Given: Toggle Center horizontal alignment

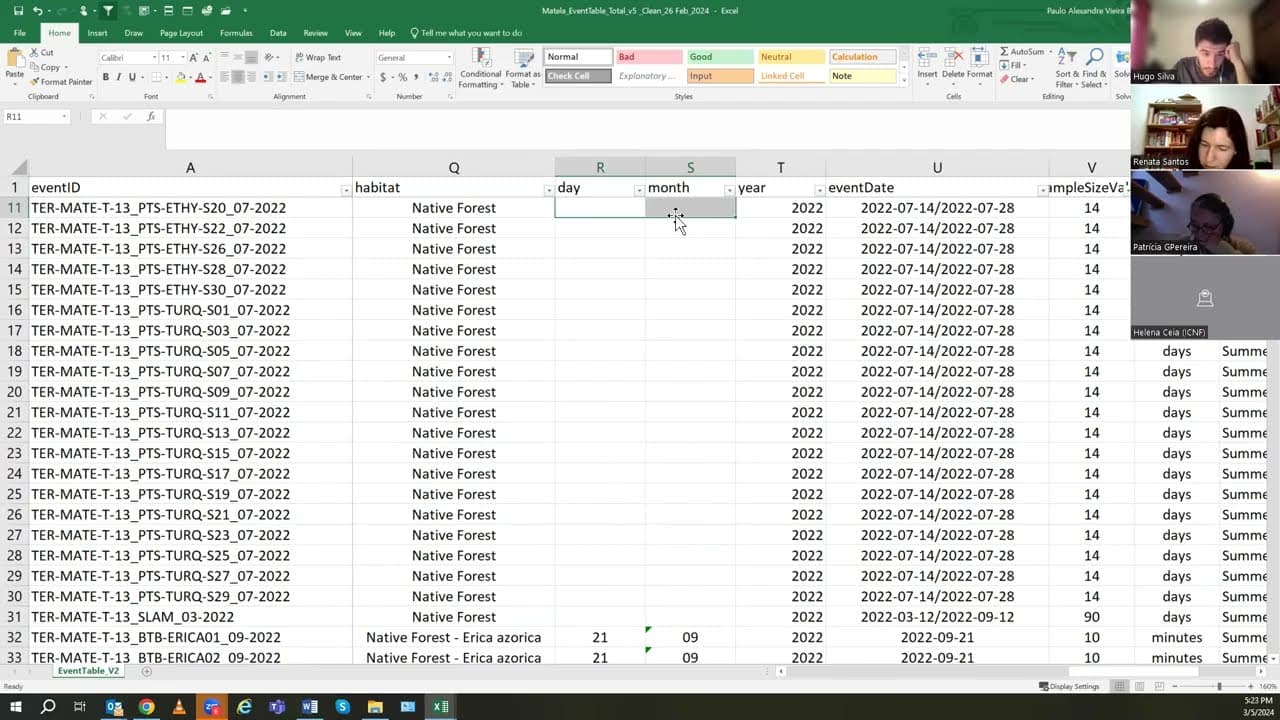Looking at the screenshot, I should (x=238, y=77).
